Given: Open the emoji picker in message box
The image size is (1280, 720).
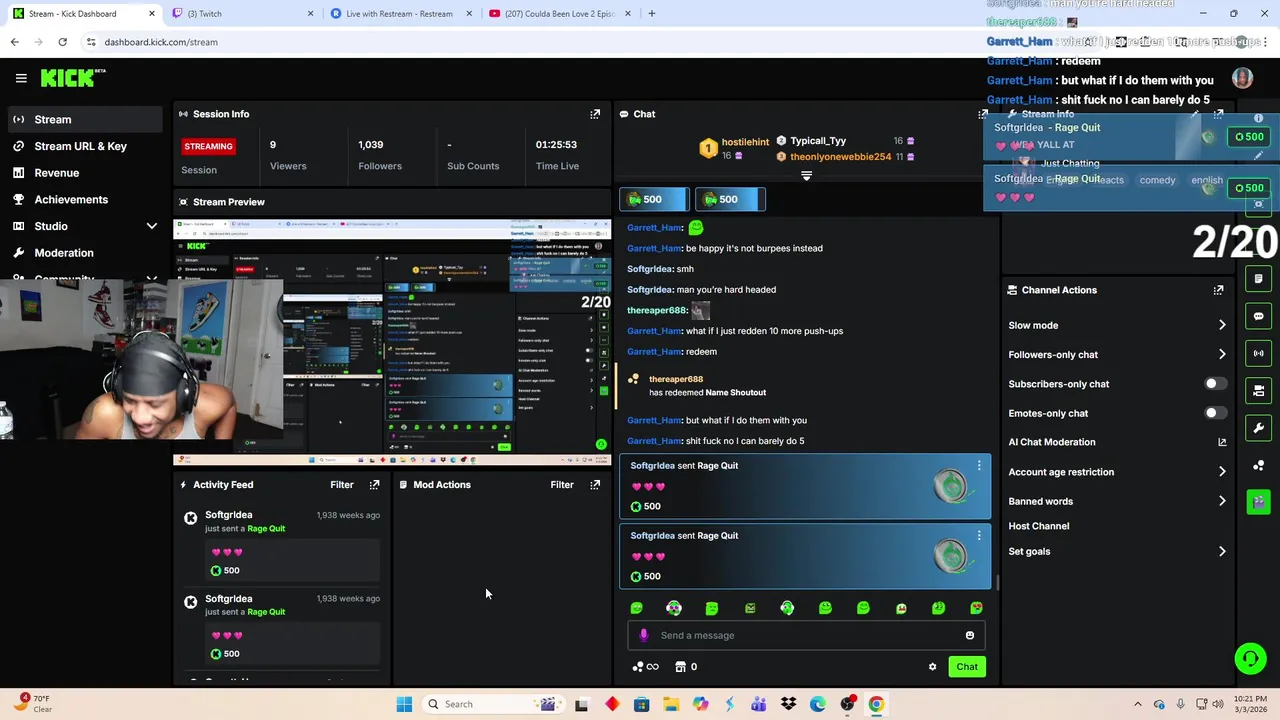Looking at the screenshot, I should (969, 635).
